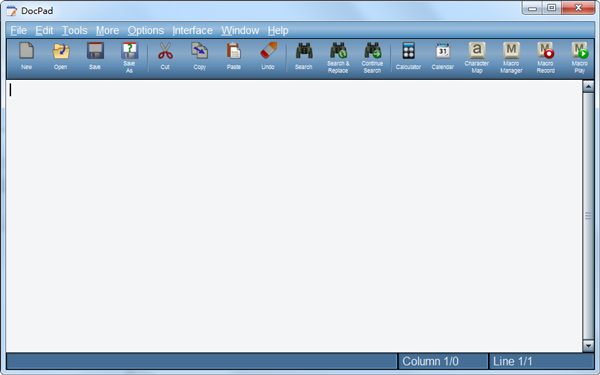Start Macro Record

pyautogui.click(x=546, y=57)
